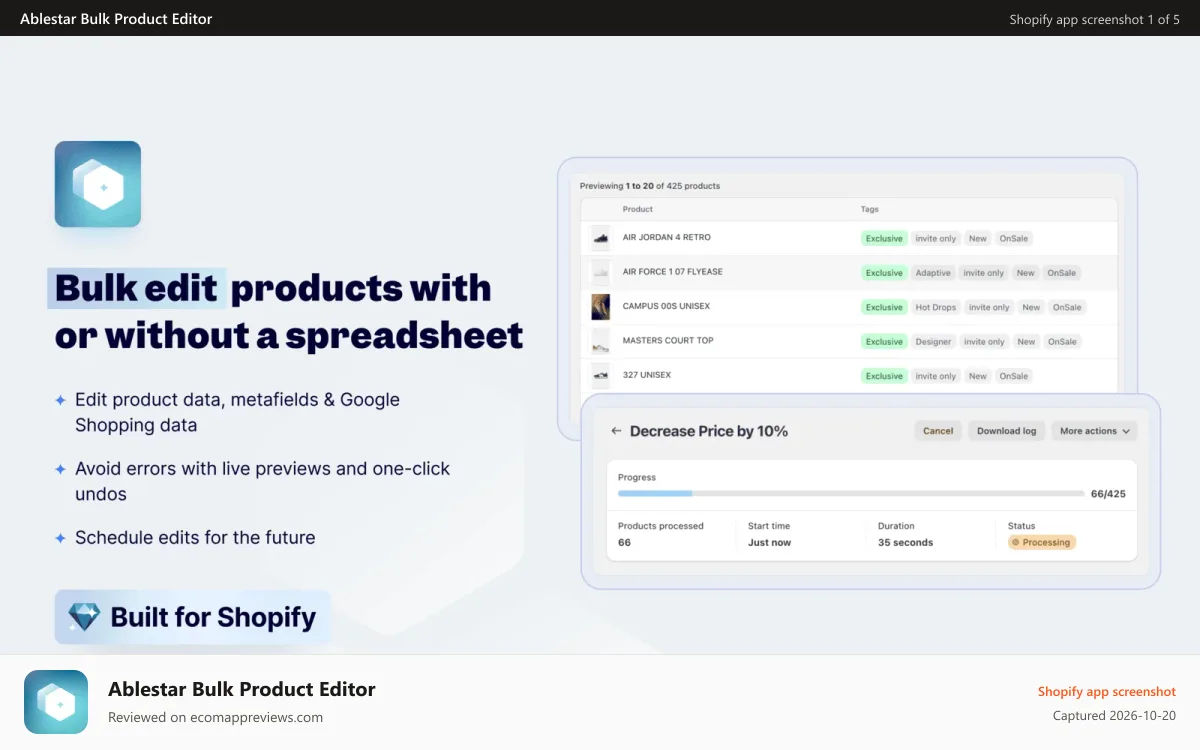The width and height of the screenshot is (1200, 750).
Task: Click the Shopify app screenshot orange label
Action: coord(1107,692)
